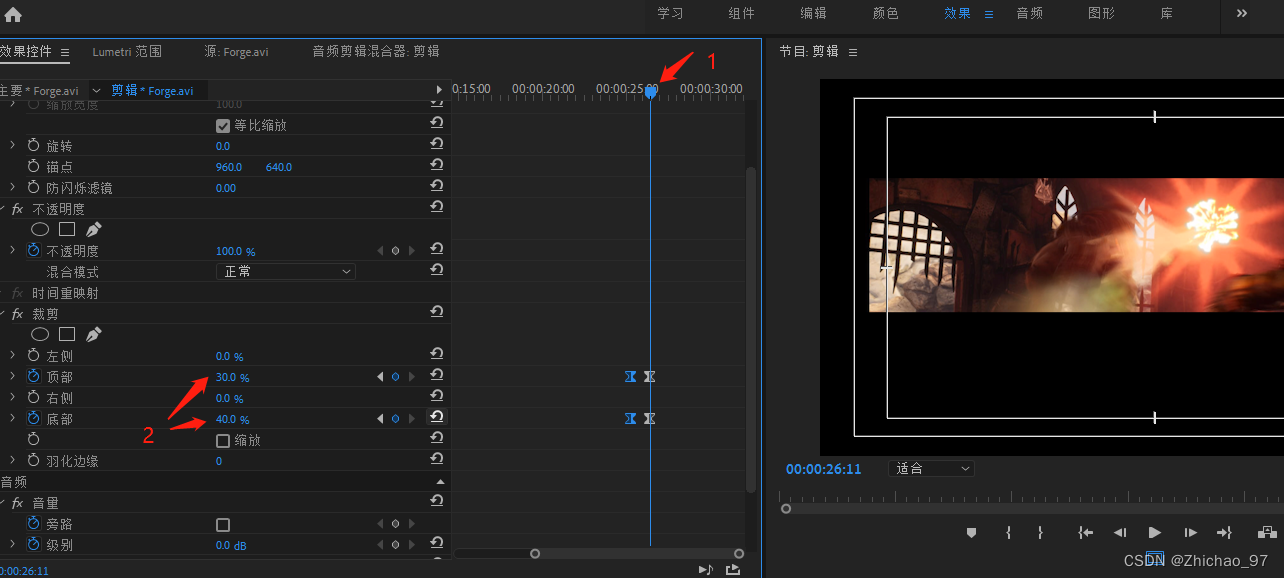
Task: Reset the 顶部 crop parameter
Action: tap(437, 375)
